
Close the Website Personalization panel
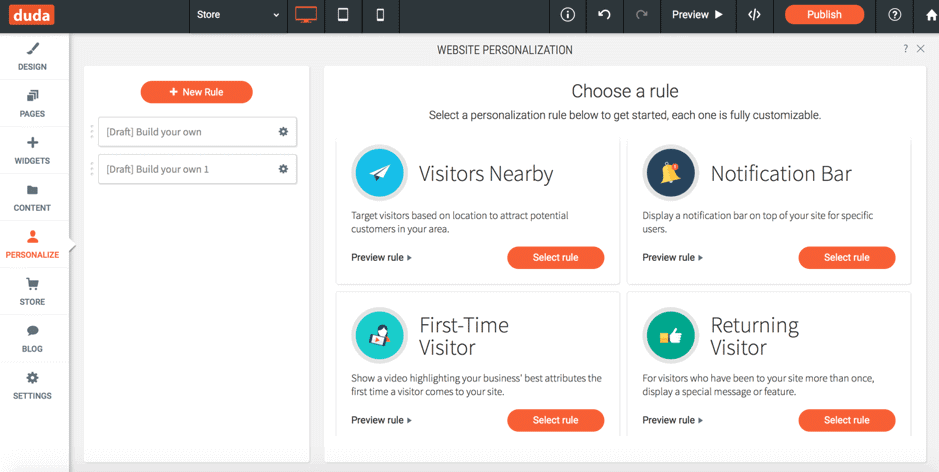coord(921,49)
